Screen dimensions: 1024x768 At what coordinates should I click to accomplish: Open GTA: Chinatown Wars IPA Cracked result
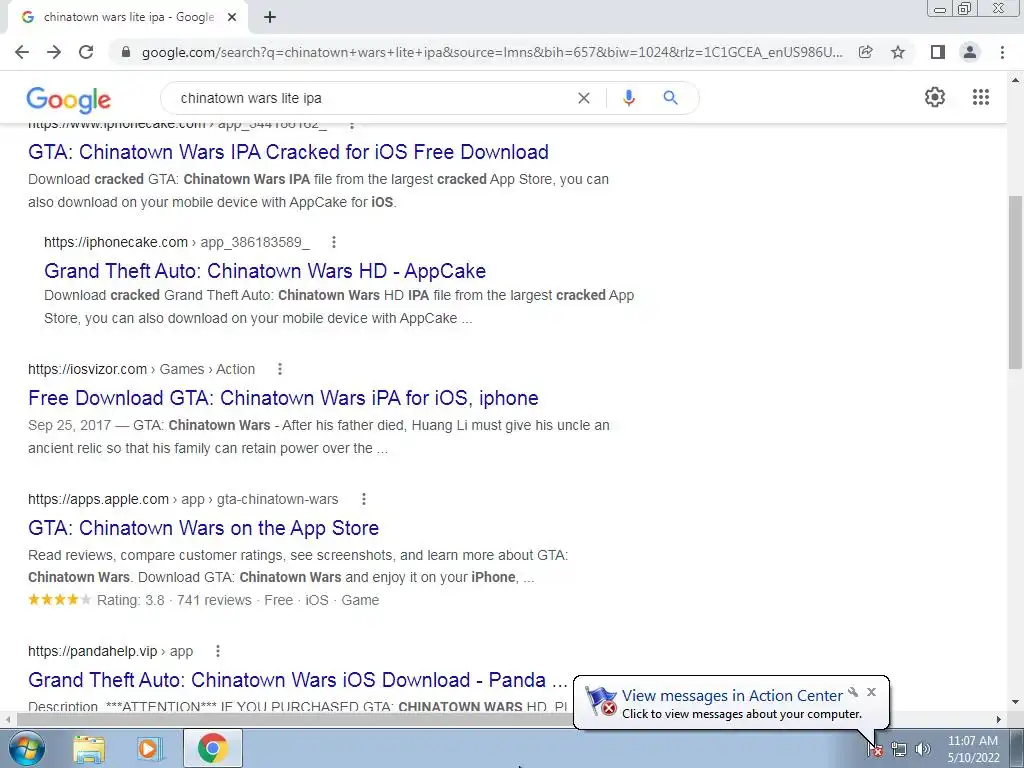288,152
